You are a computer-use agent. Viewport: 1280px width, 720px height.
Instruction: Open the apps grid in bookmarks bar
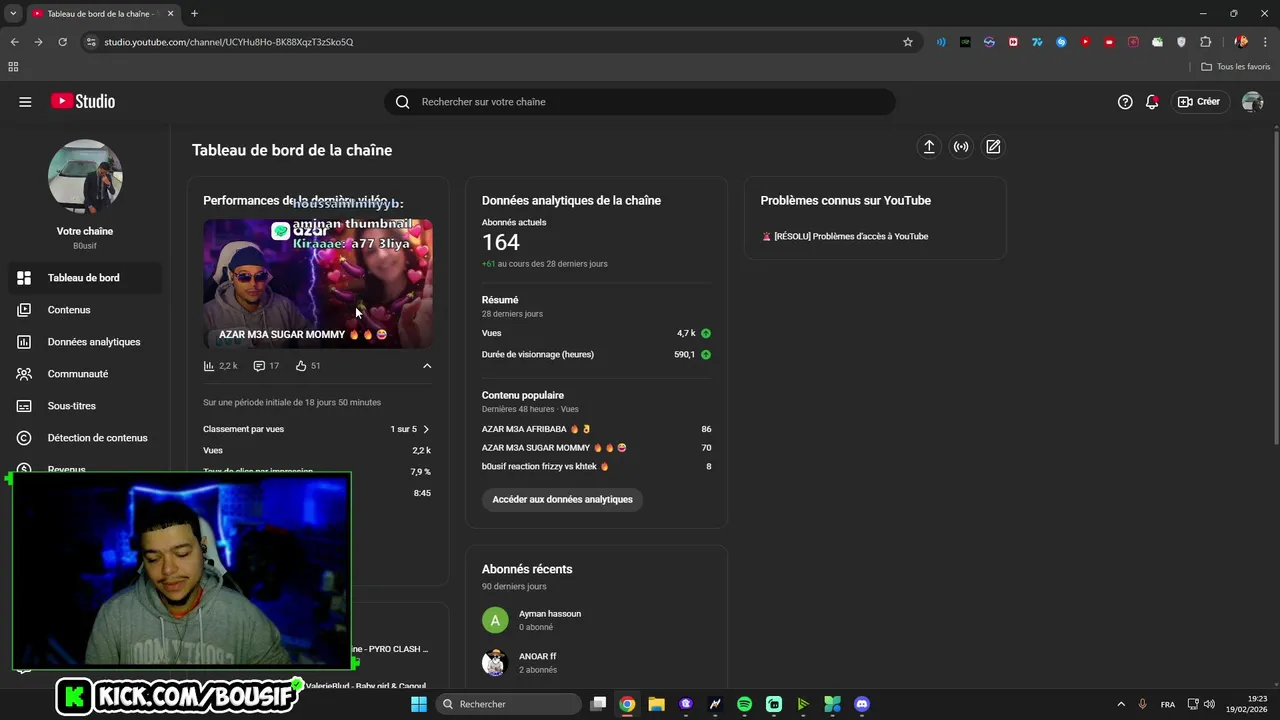pos(13,67)
